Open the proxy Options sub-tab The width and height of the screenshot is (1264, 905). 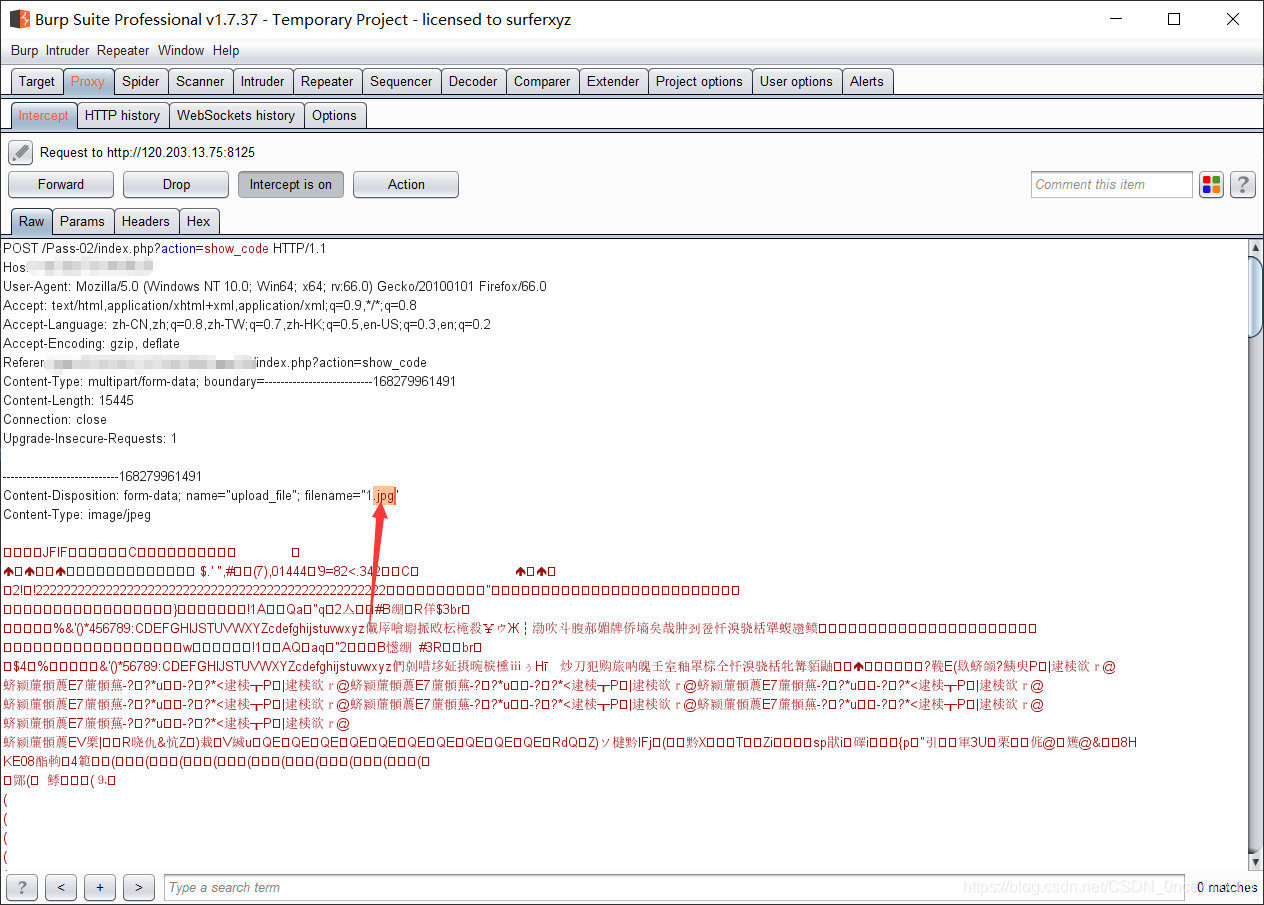click(334, 115)
